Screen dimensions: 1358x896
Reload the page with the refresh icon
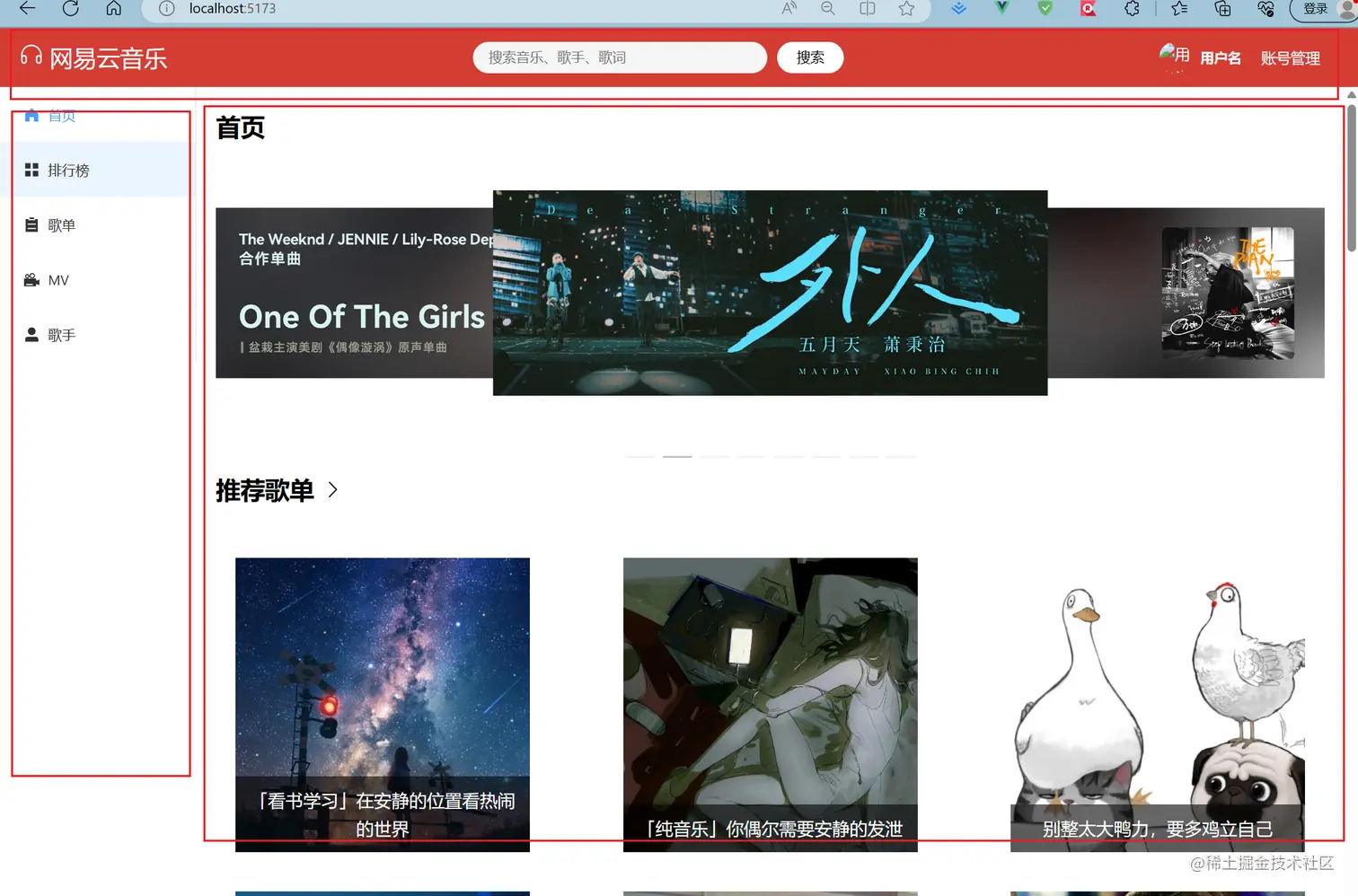pos(70,8)
